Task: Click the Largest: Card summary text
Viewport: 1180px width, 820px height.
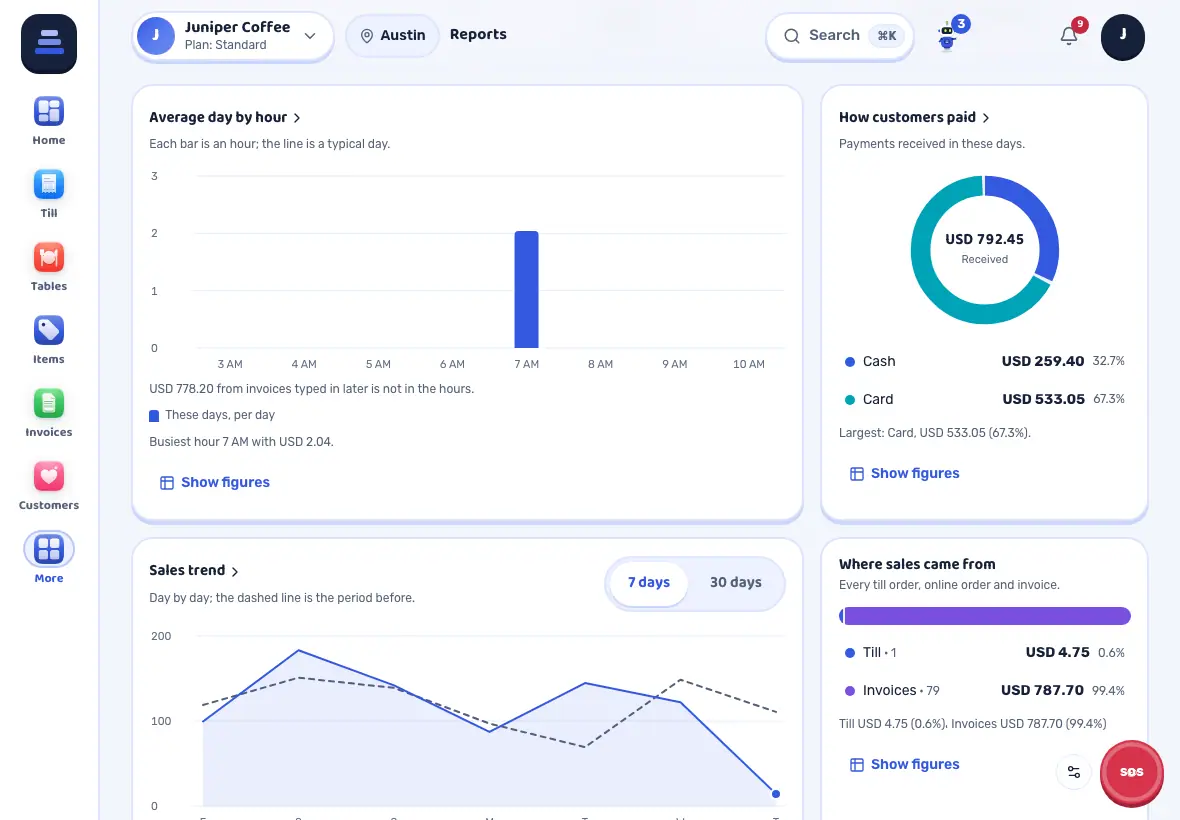Action: pyautogui.click(x=935, y=433)
